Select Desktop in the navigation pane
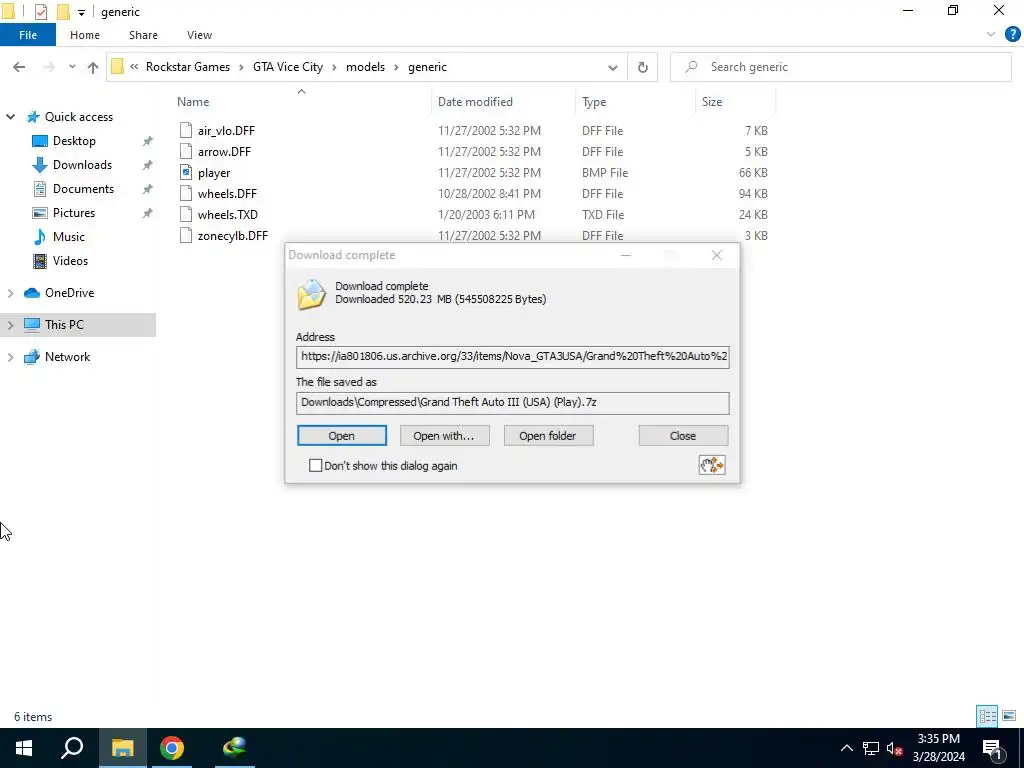The width and height of the screenshot is (1024, 768). 74,141
